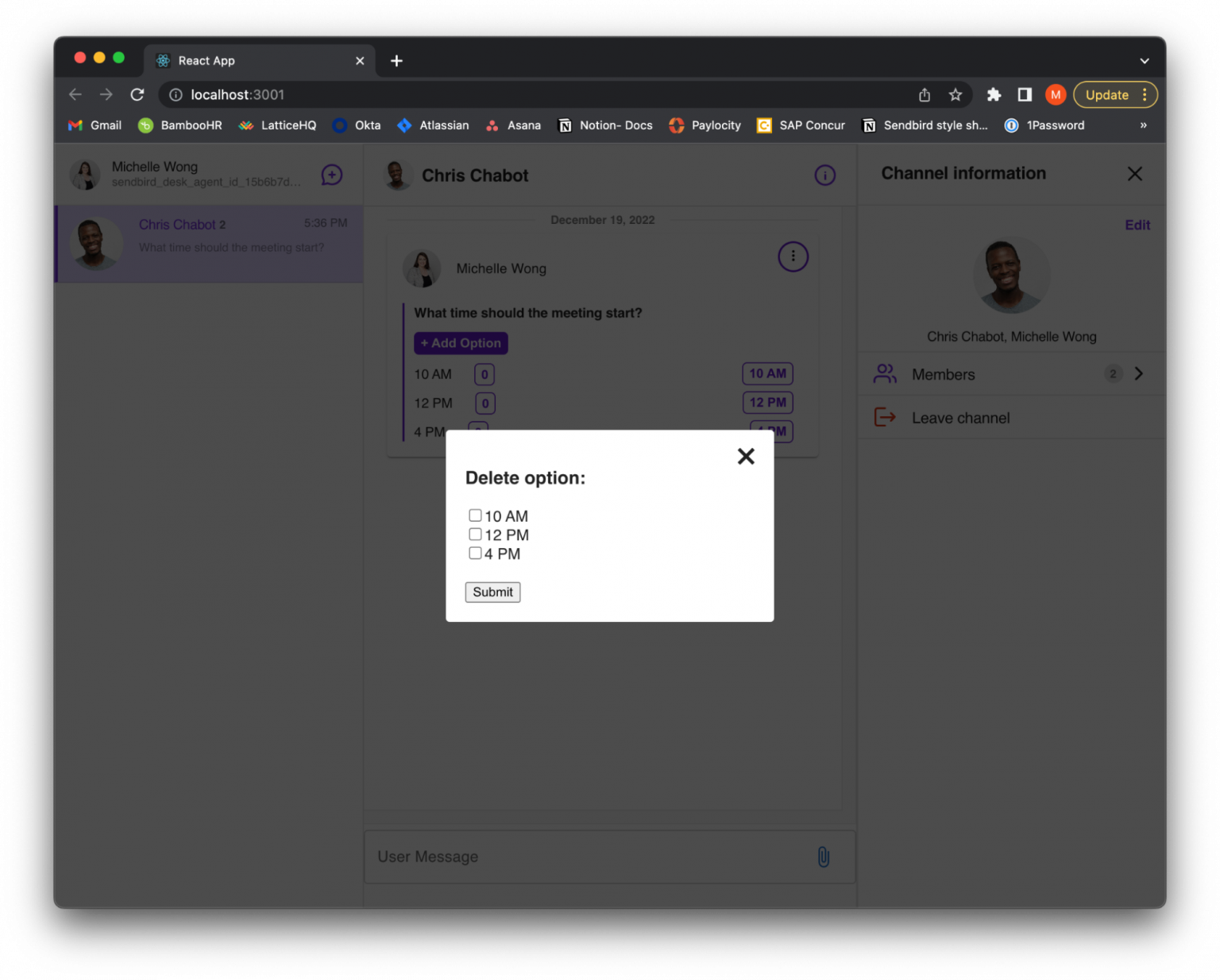Check the 12 PM delete option
Image resolution: width=1220 pixels, height=980 pixels.
coord(475,534)
